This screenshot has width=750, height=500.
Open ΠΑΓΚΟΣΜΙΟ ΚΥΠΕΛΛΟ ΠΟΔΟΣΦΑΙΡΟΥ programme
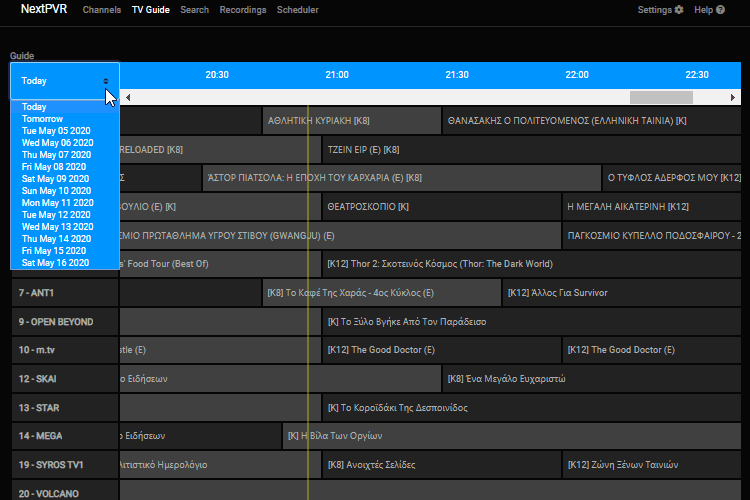tap(652, 235)
